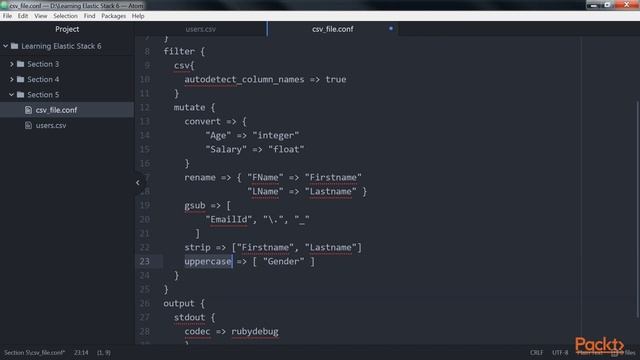This screenshot has height=360, width=640.
Task: Click the word mutate in the editor
Action: (189, 107)
